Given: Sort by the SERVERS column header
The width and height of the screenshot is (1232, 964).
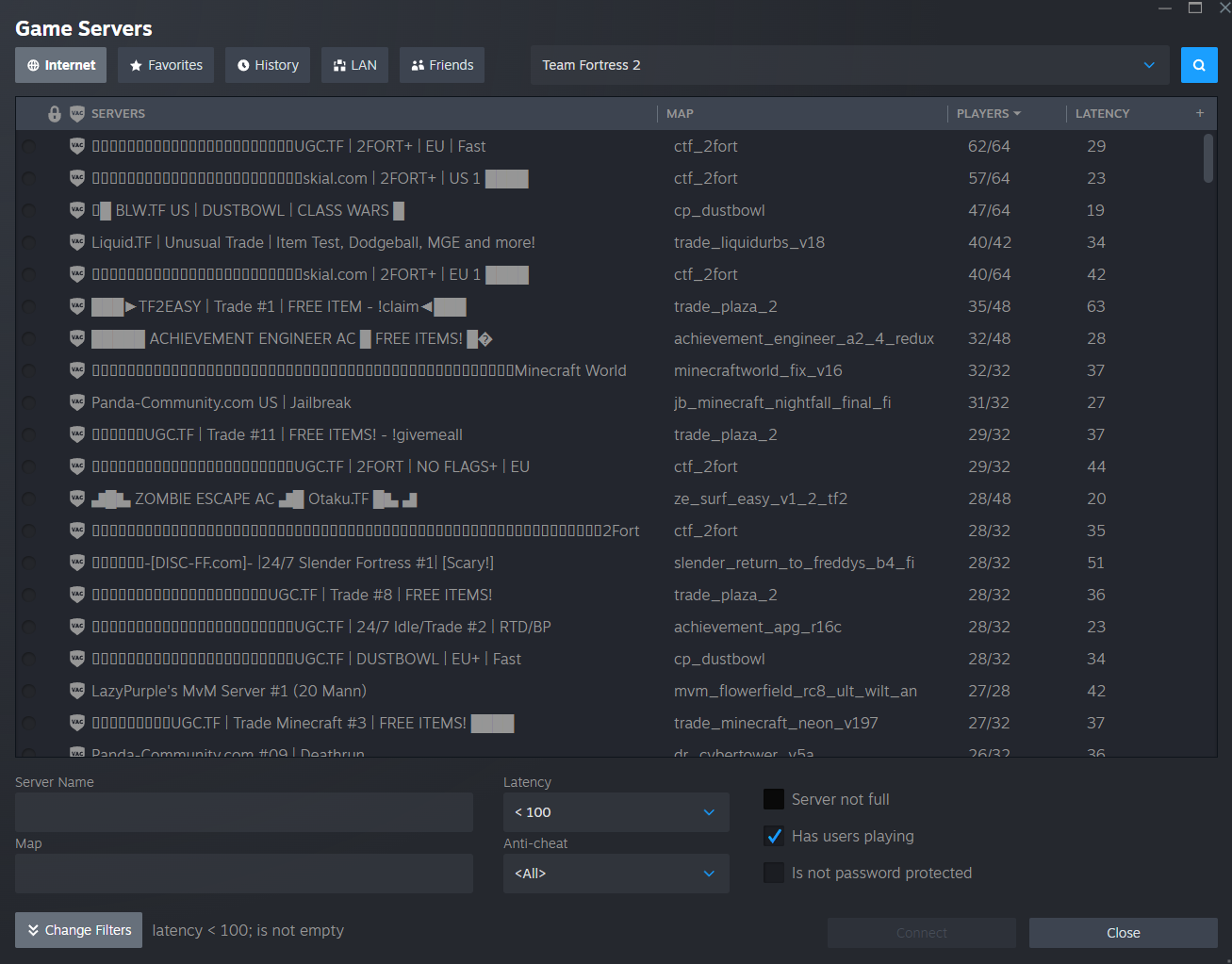Looking at the screenshot, I should [x=118, y=113].
